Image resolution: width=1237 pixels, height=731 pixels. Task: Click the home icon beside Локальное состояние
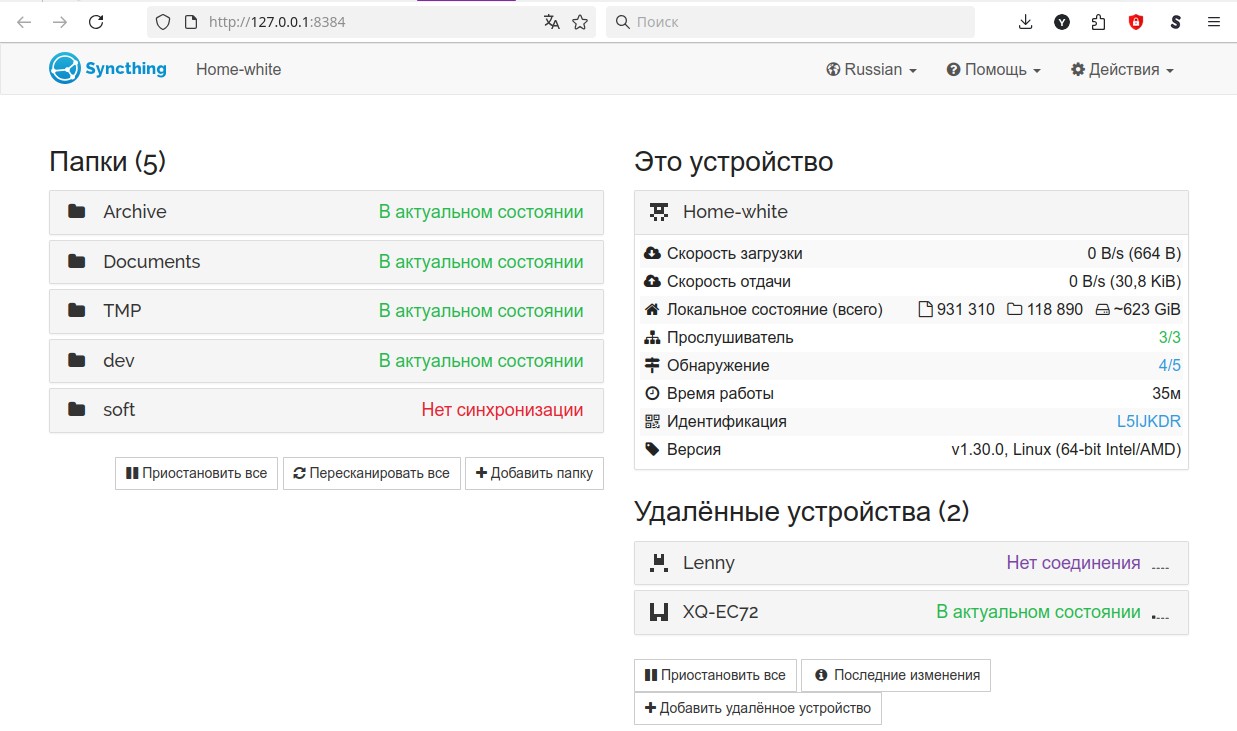point(653,310)
